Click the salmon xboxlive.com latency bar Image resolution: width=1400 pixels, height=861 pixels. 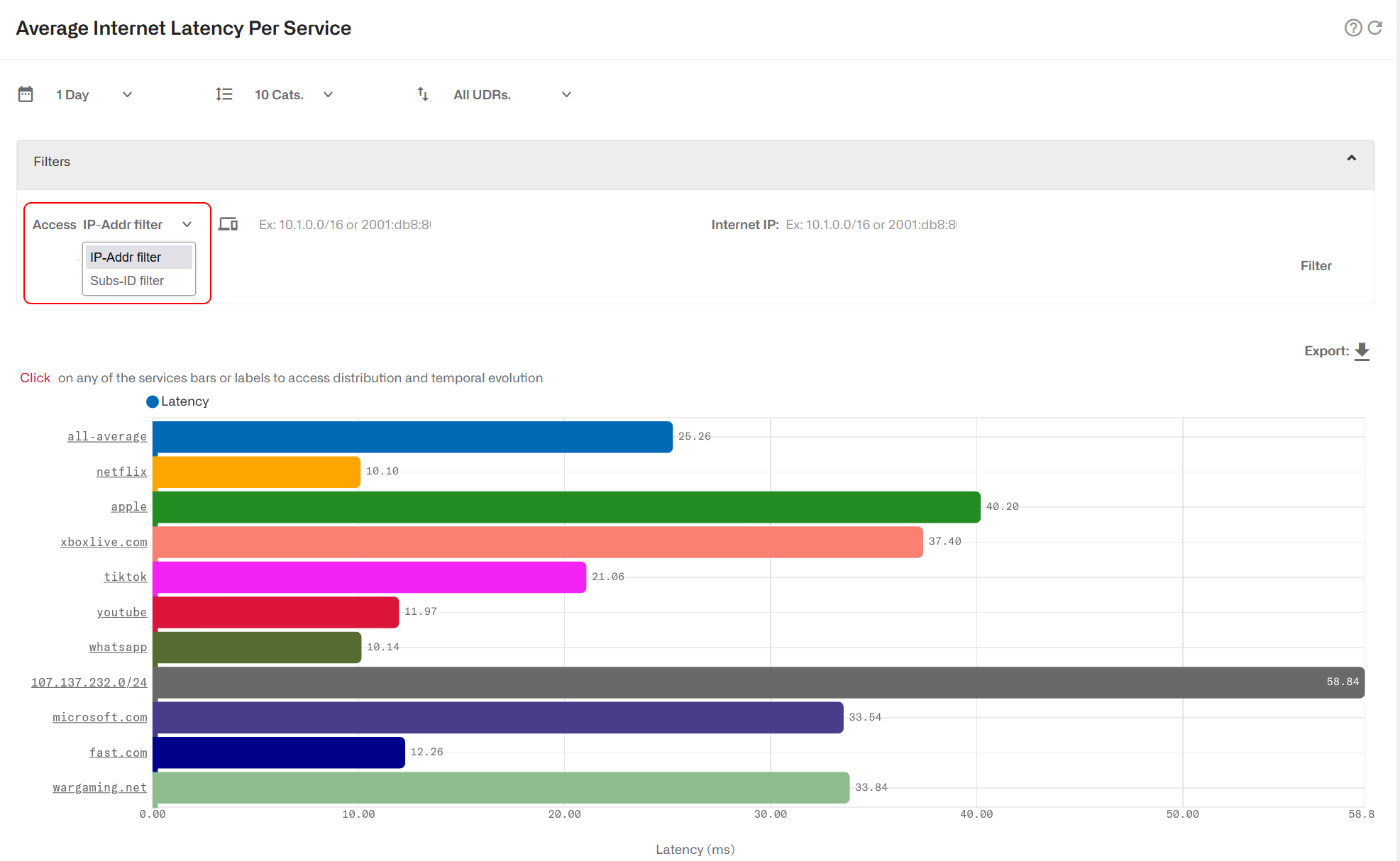click(x=538, y=543)
